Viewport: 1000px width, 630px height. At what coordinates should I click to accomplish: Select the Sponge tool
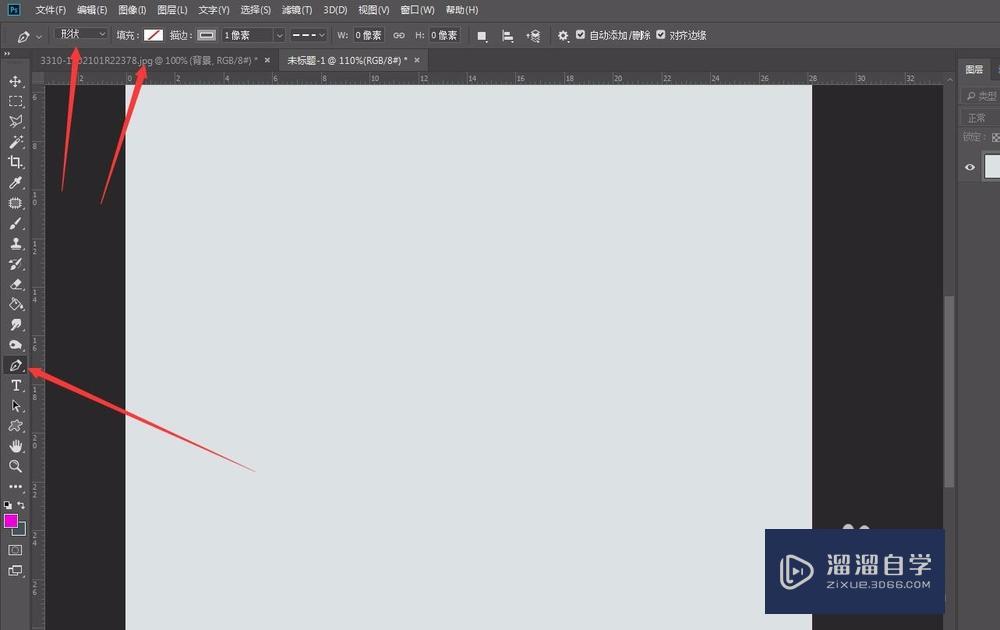(15, 345)
